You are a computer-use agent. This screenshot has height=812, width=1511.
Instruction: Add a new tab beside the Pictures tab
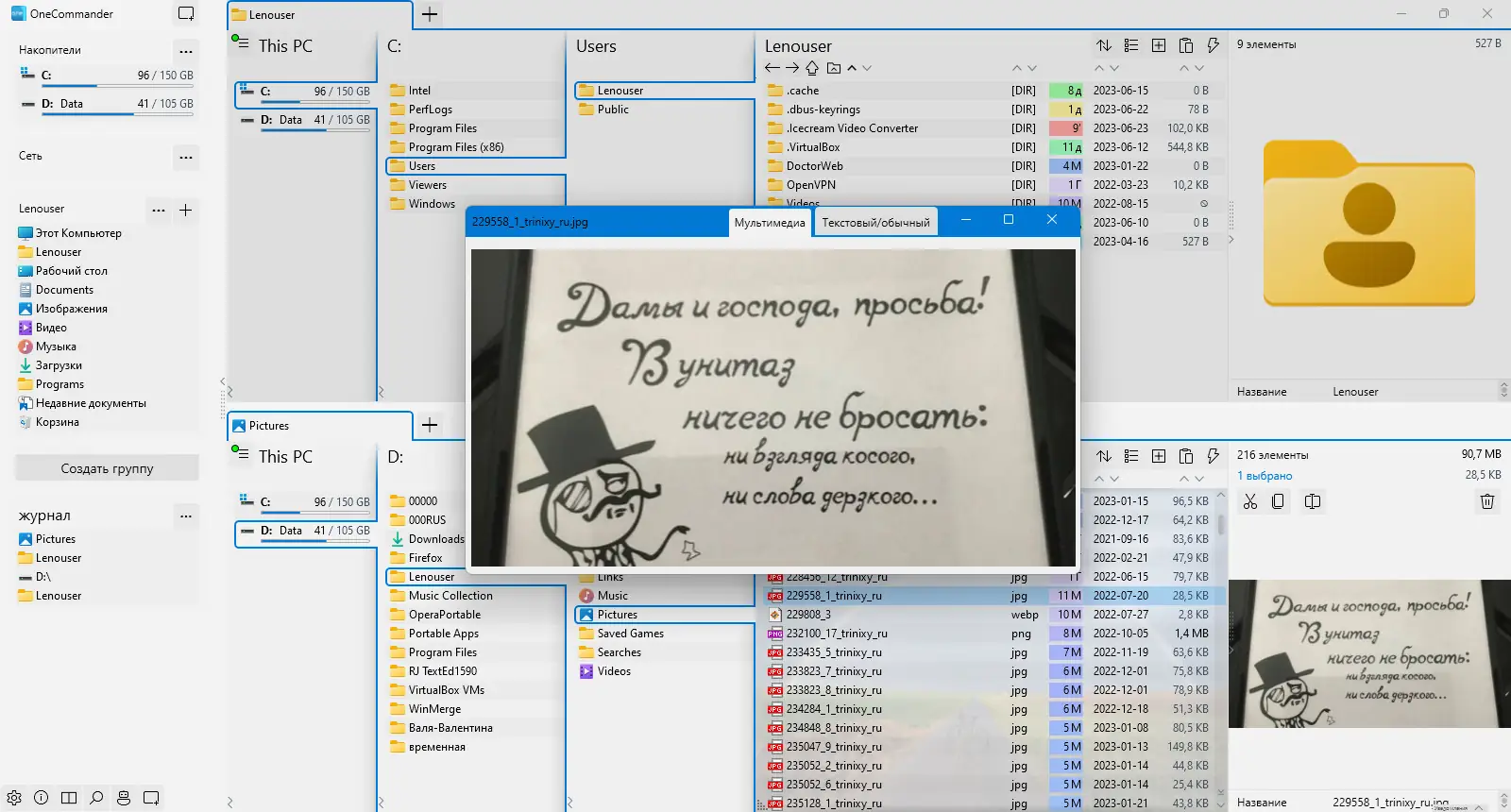click(430, 425)
